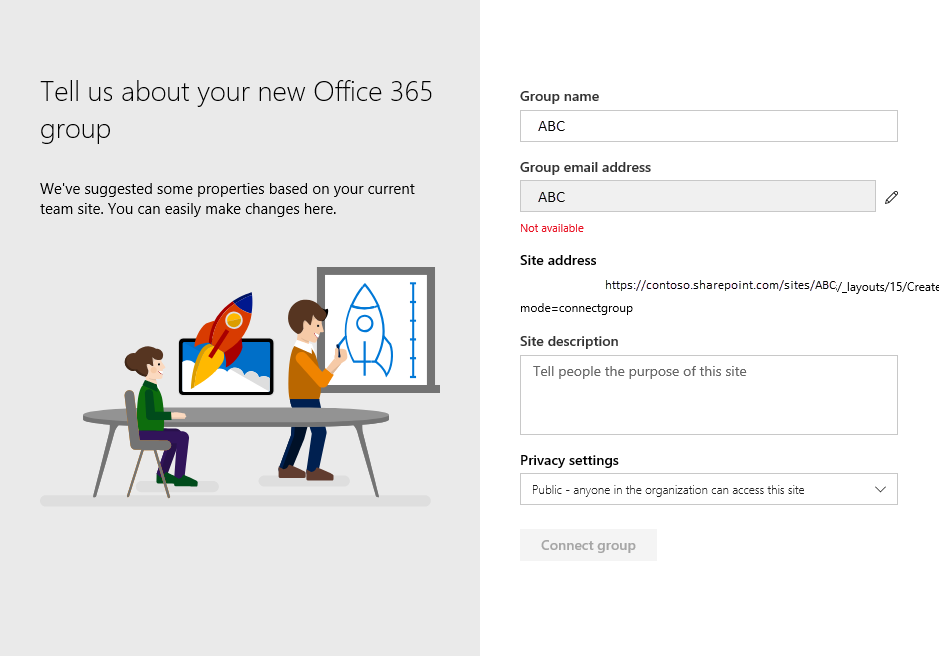
Task: Click the 'Not available' error text
Action: [x=552, y=228]
